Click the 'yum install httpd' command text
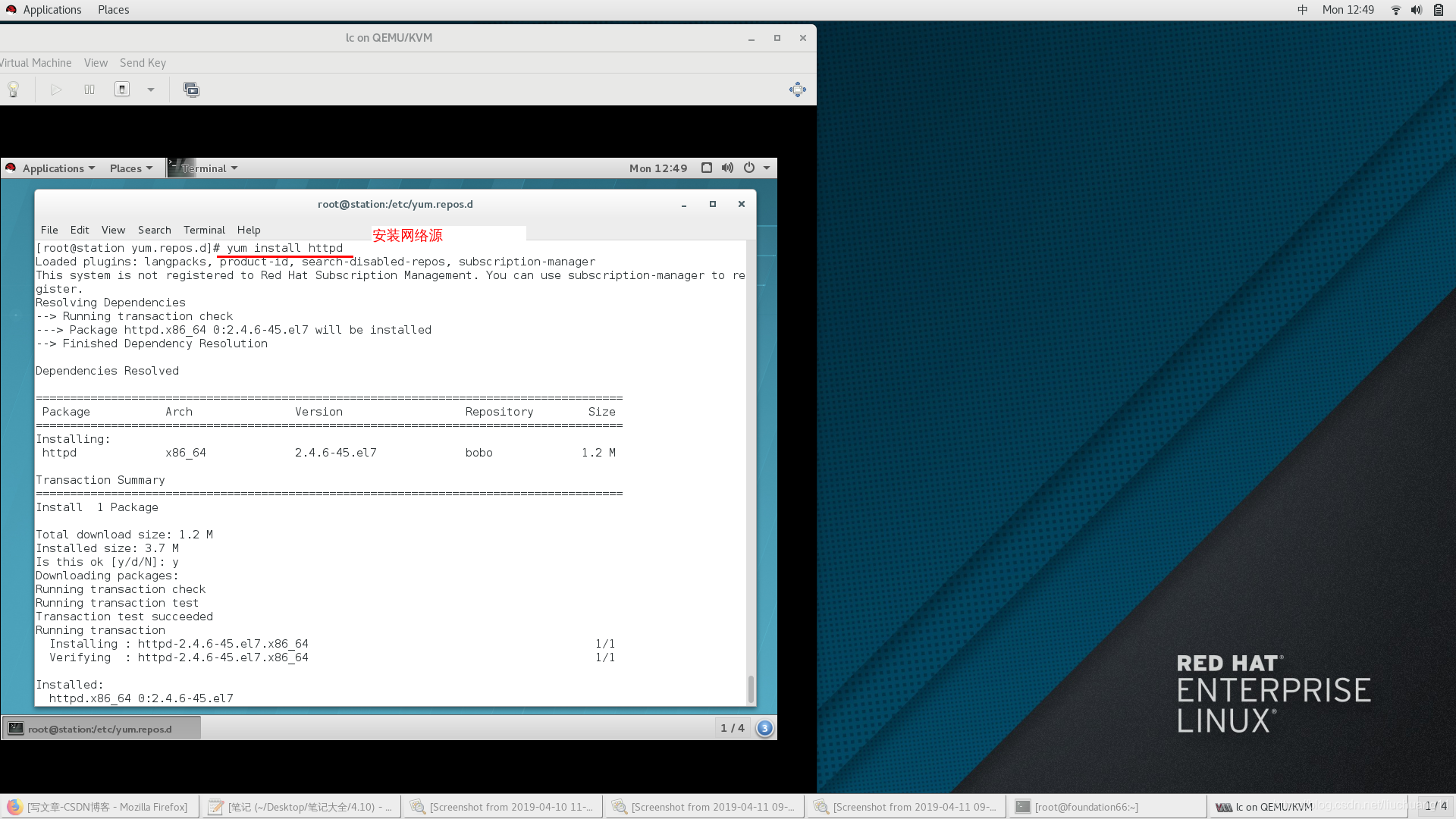 click(285, 248)
